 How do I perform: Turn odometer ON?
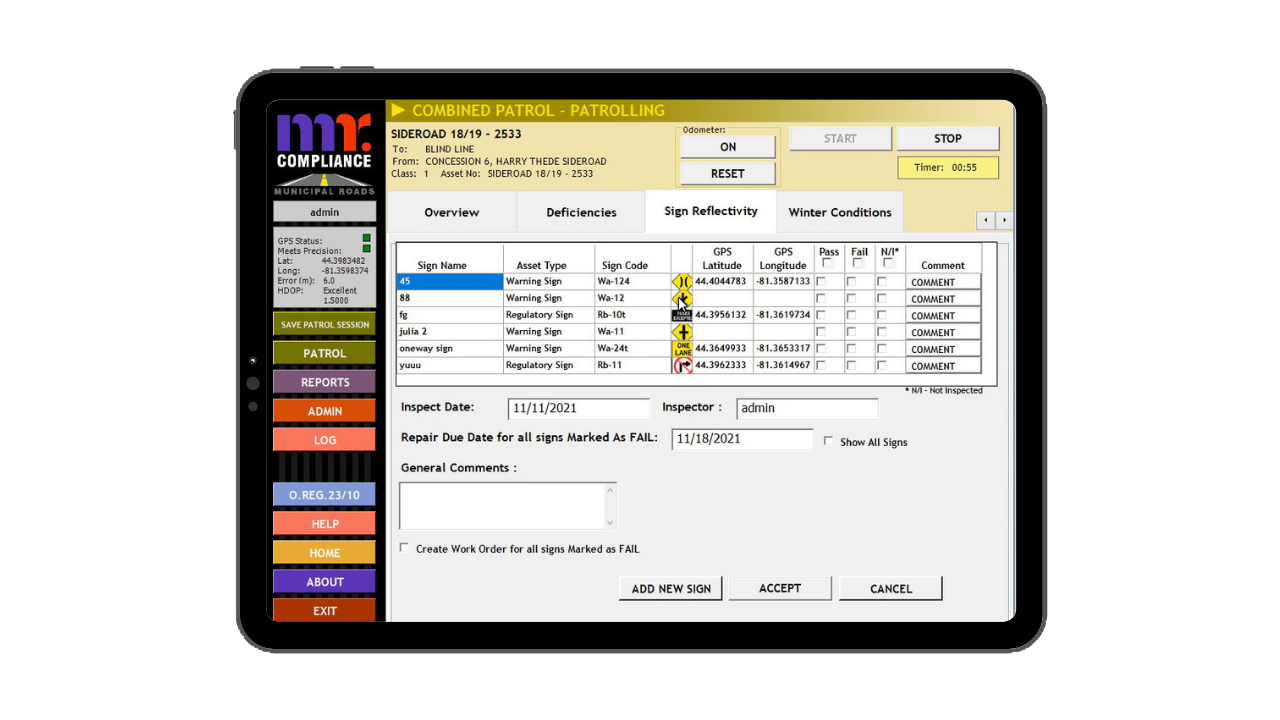coord(728,146)
